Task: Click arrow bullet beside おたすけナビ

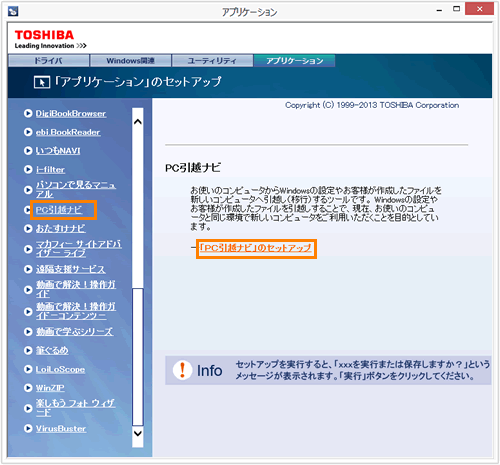Action: coord(28,229)
